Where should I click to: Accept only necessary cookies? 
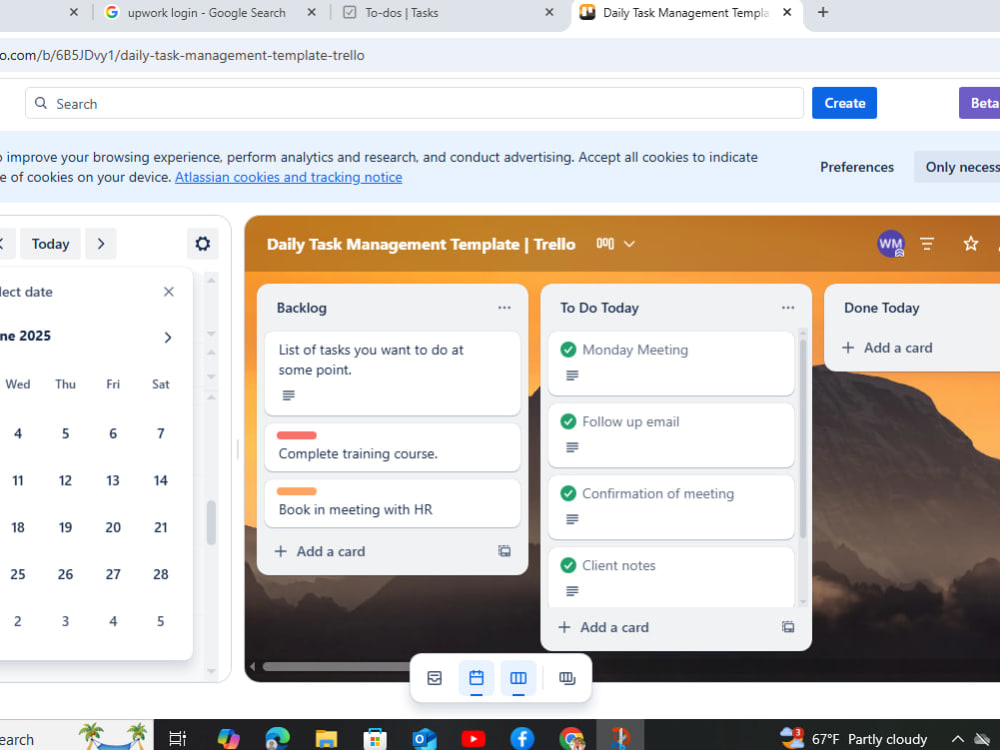(x=958, y=167)
